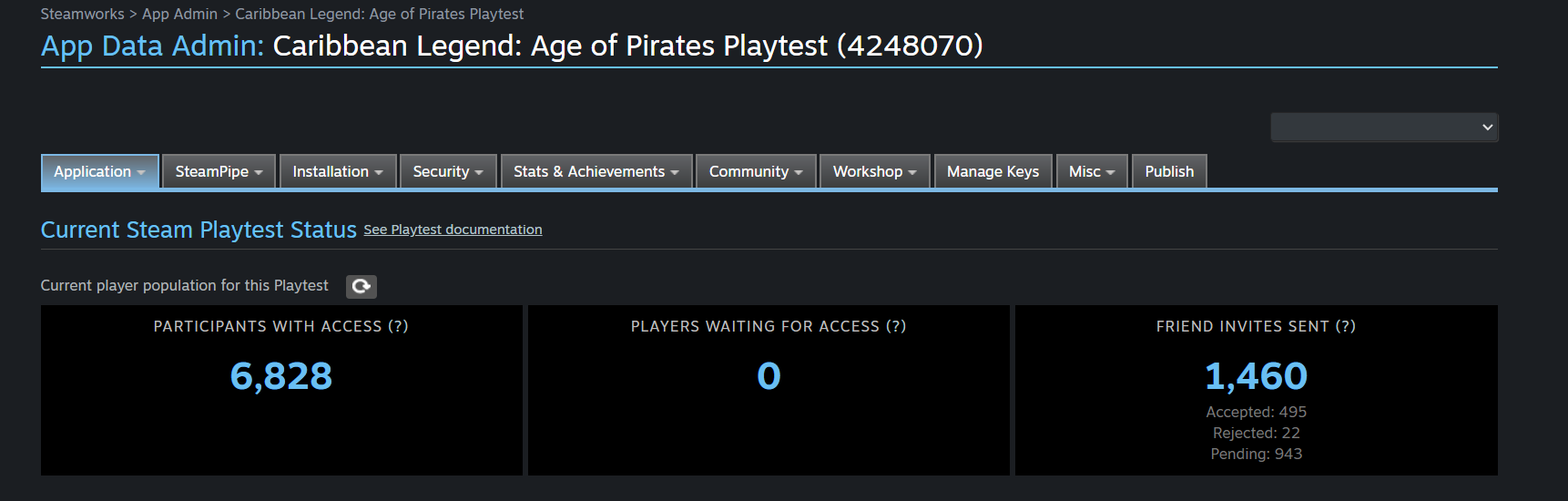Click the 6,828 participants count

coord(281,376)
